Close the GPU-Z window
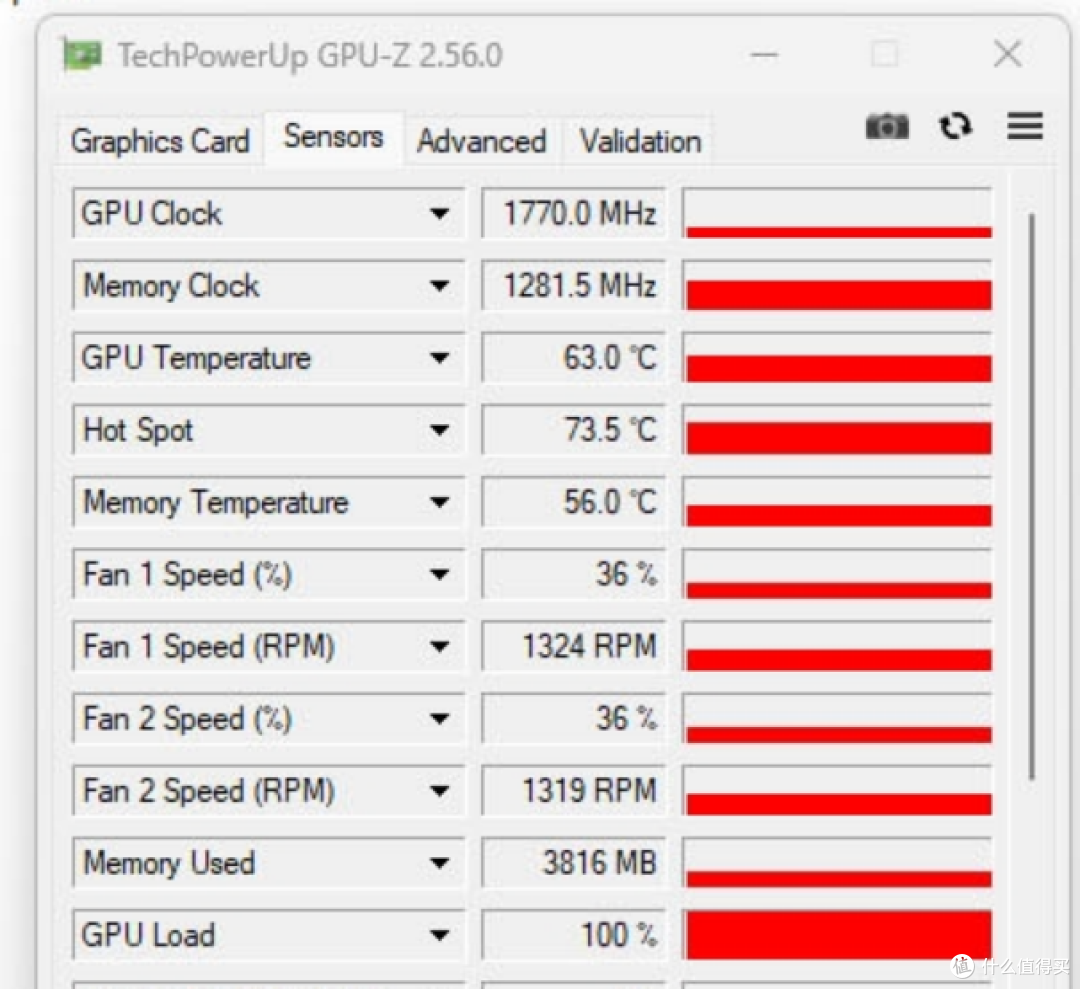Viewport: 1080px width, 989px height. click(x=1008, y=54)
